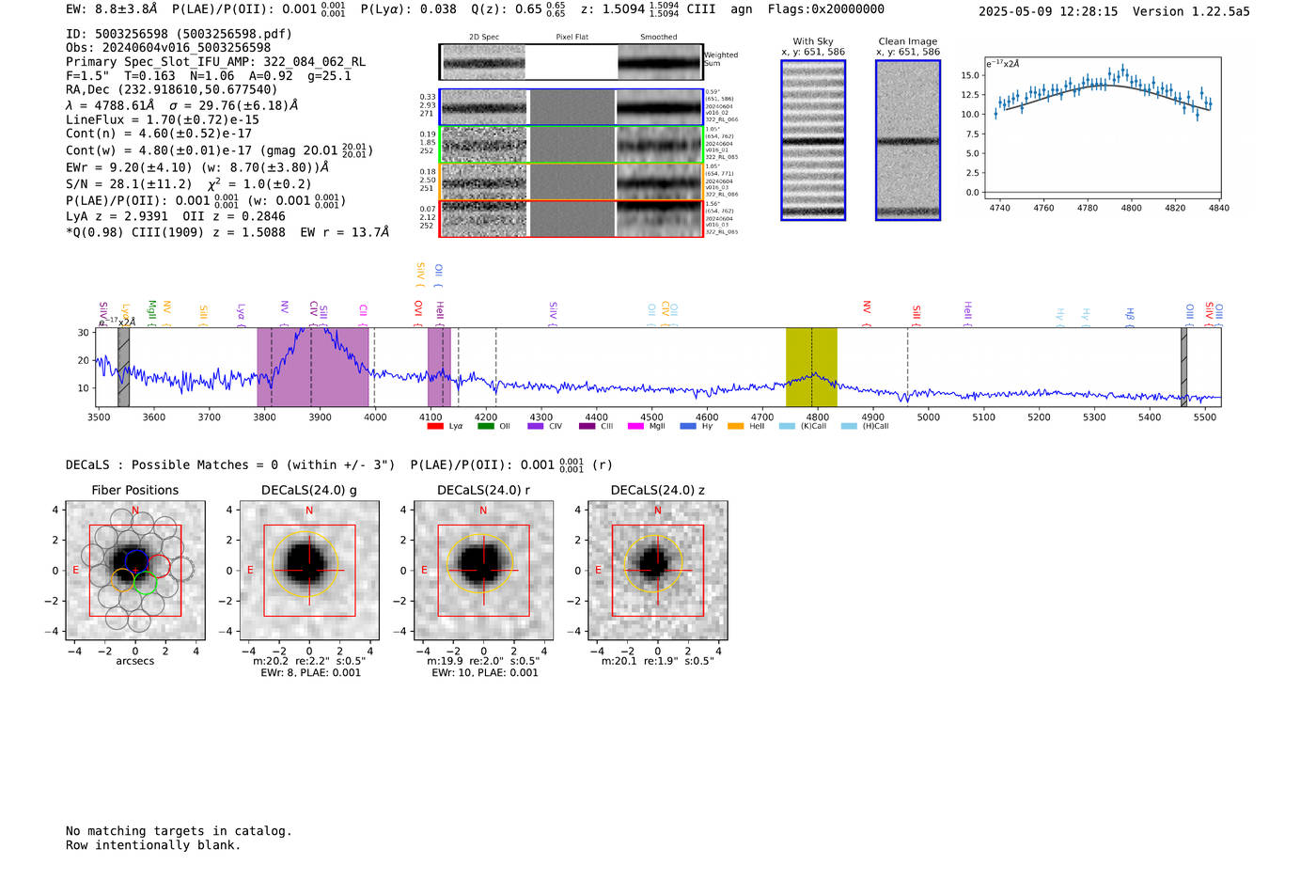Click the OII green legend swatch
Screen dimensions: 1316x896
485,426
